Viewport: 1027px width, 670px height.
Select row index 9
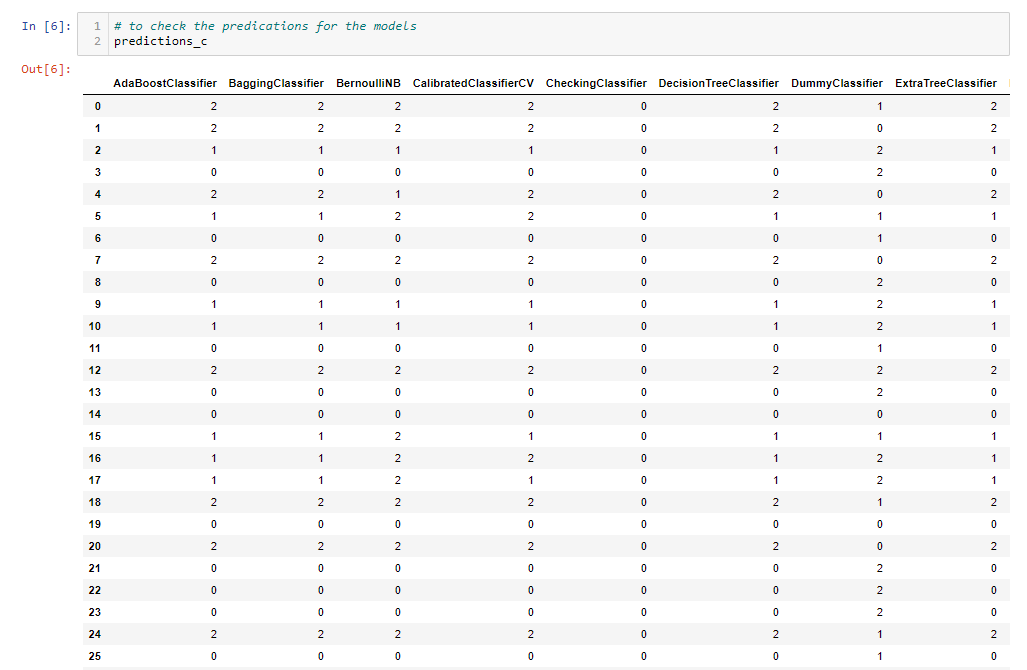[x=98, y=304]
